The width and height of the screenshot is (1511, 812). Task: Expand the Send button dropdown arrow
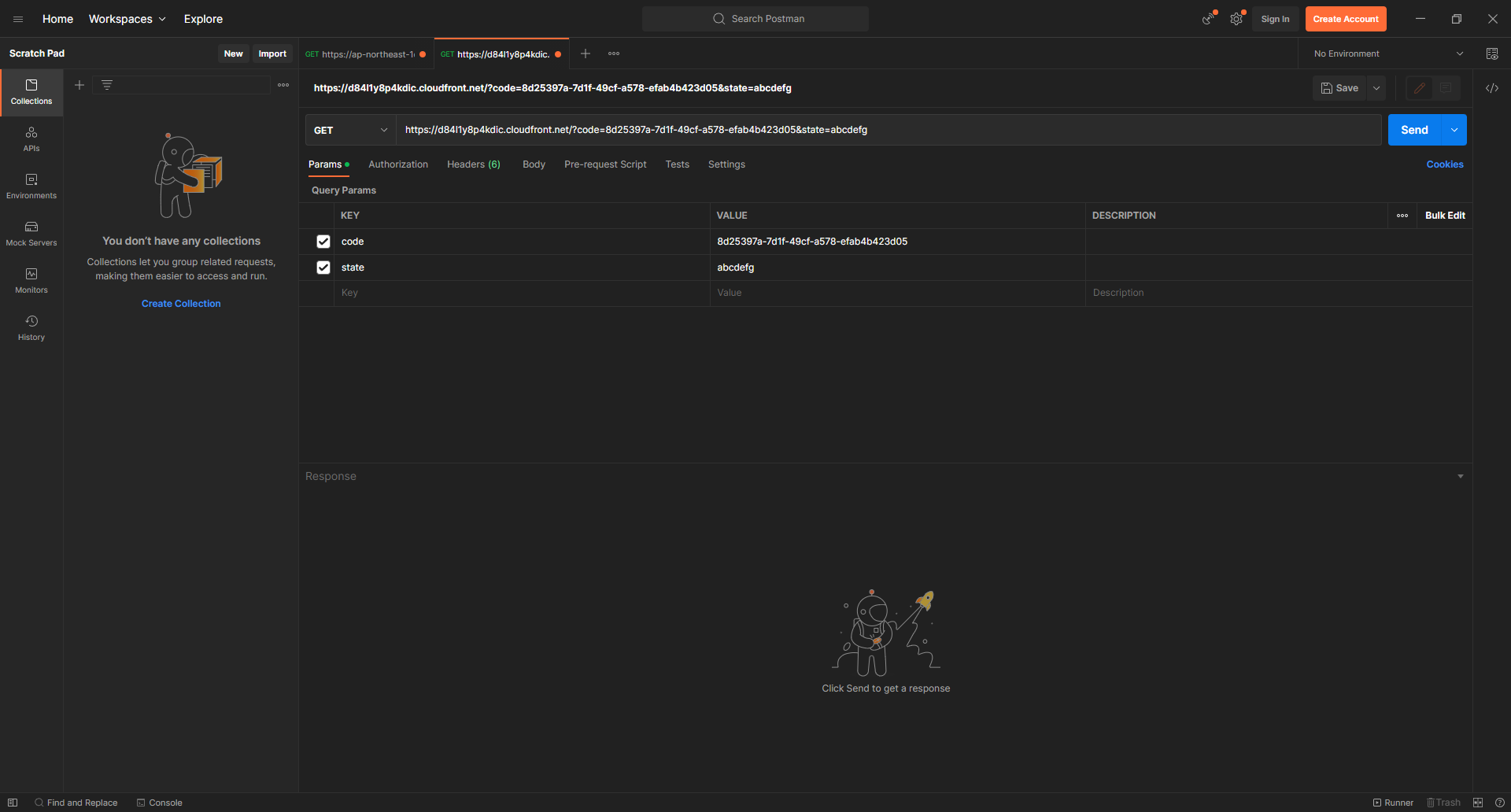pos(1454,130)
